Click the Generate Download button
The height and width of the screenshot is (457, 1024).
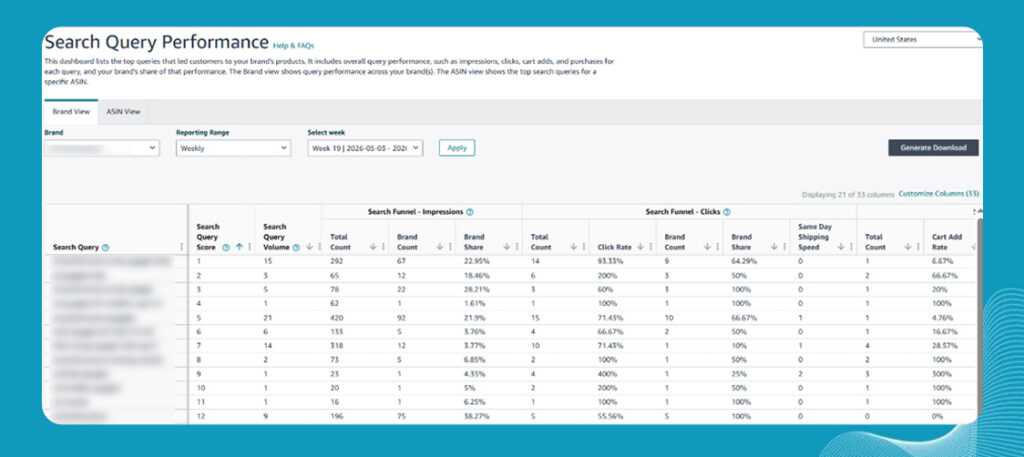[x=933, y=148]
